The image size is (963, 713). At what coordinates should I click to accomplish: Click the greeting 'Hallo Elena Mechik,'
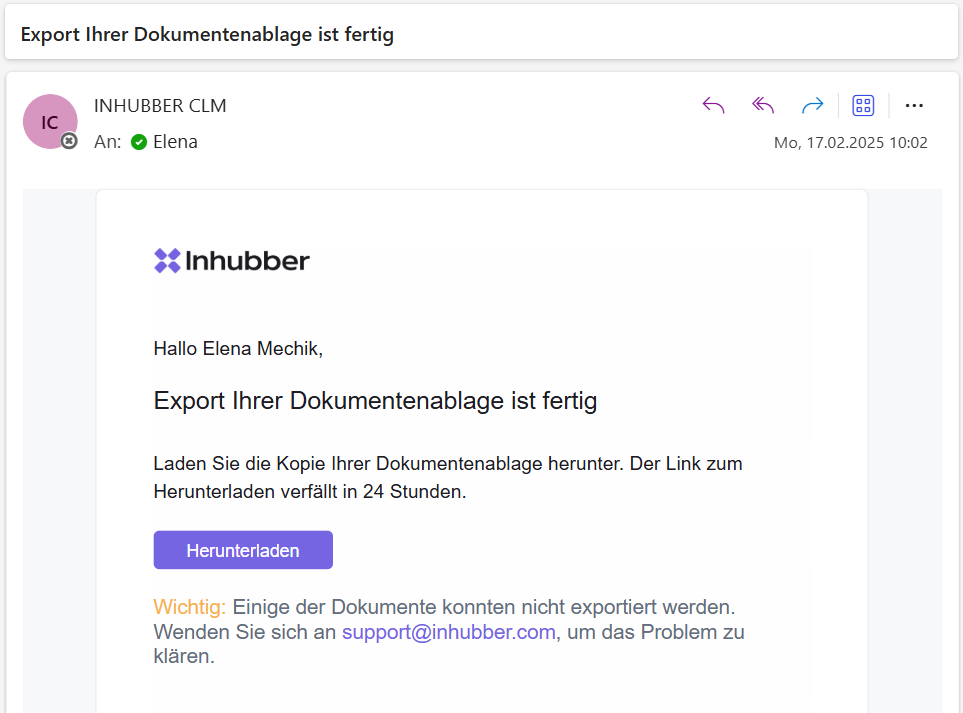coord(238,349)
